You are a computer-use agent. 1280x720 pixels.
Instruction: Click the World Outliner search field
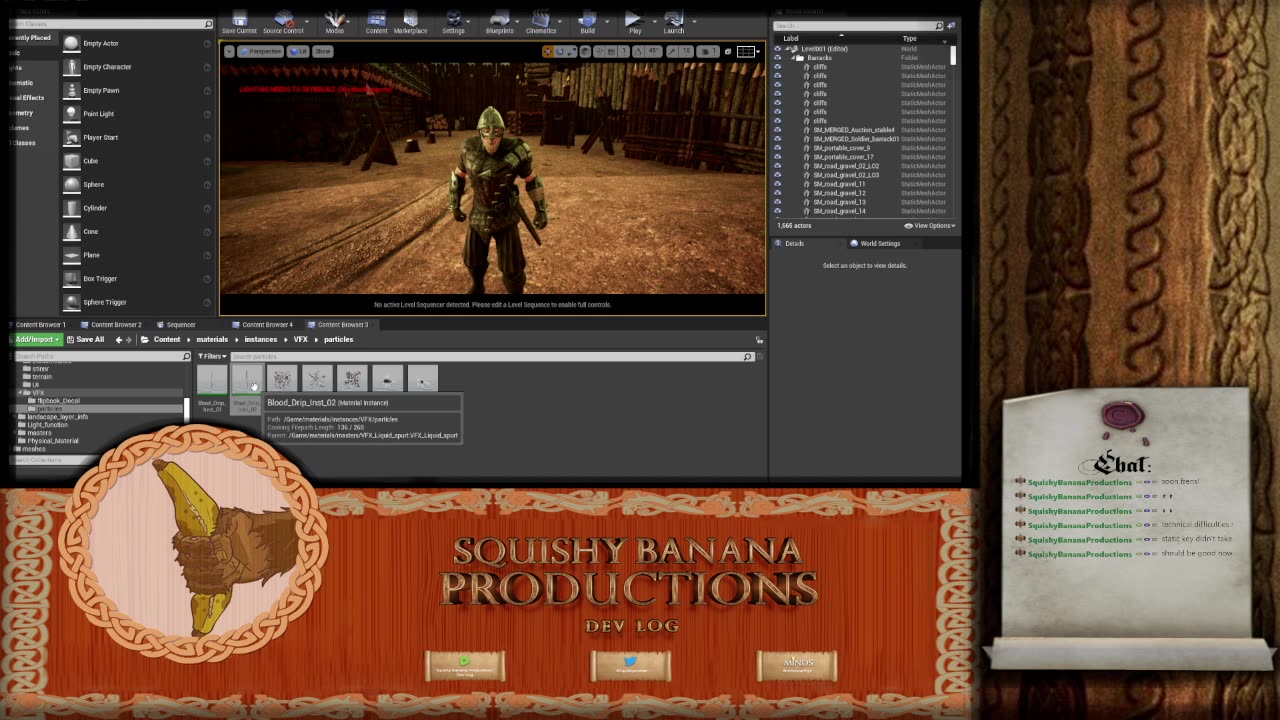(x=859, y=26)
